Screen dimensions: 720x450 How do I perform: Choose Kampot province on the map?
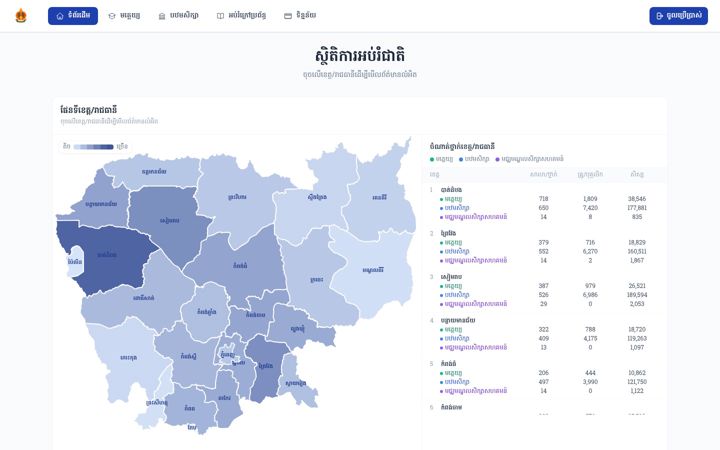pos(189,408)
